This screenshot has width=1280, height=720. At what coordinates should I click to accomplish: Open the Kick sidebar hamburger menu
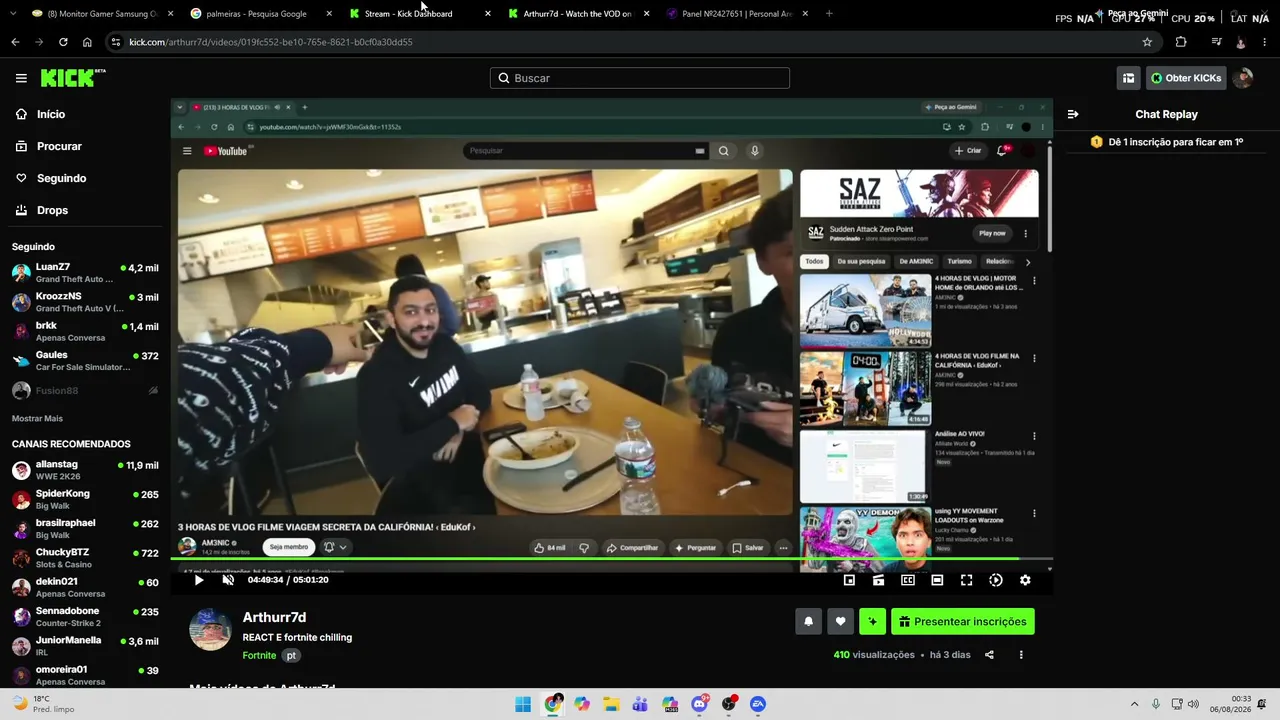[x=21, y=78]
